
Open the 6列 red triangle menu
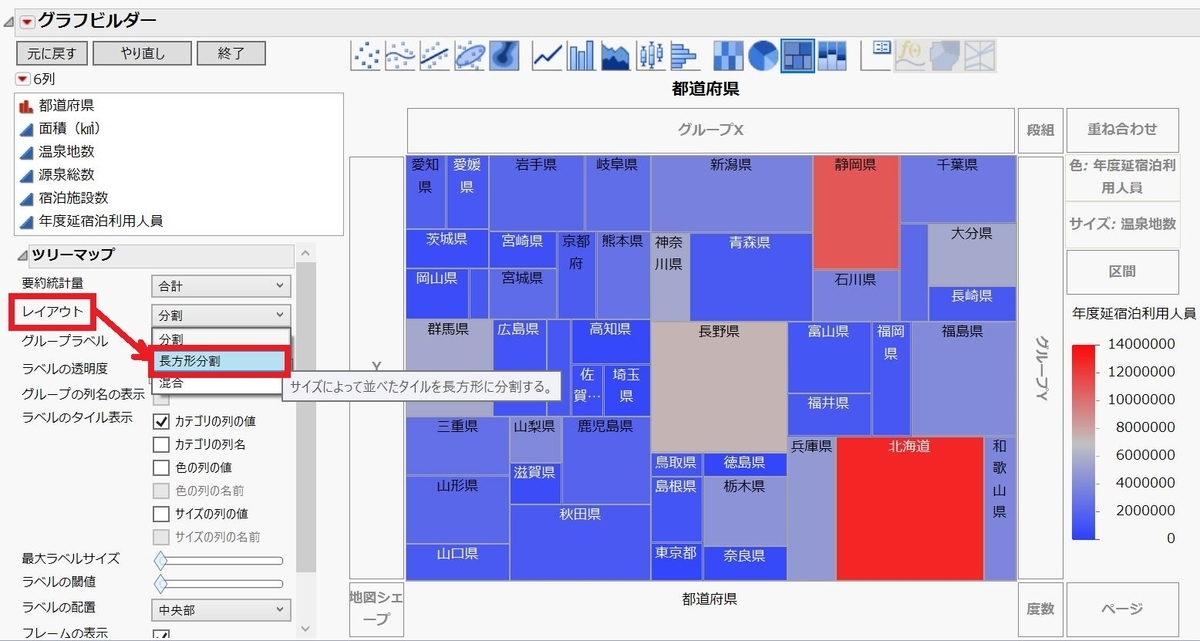21,78
